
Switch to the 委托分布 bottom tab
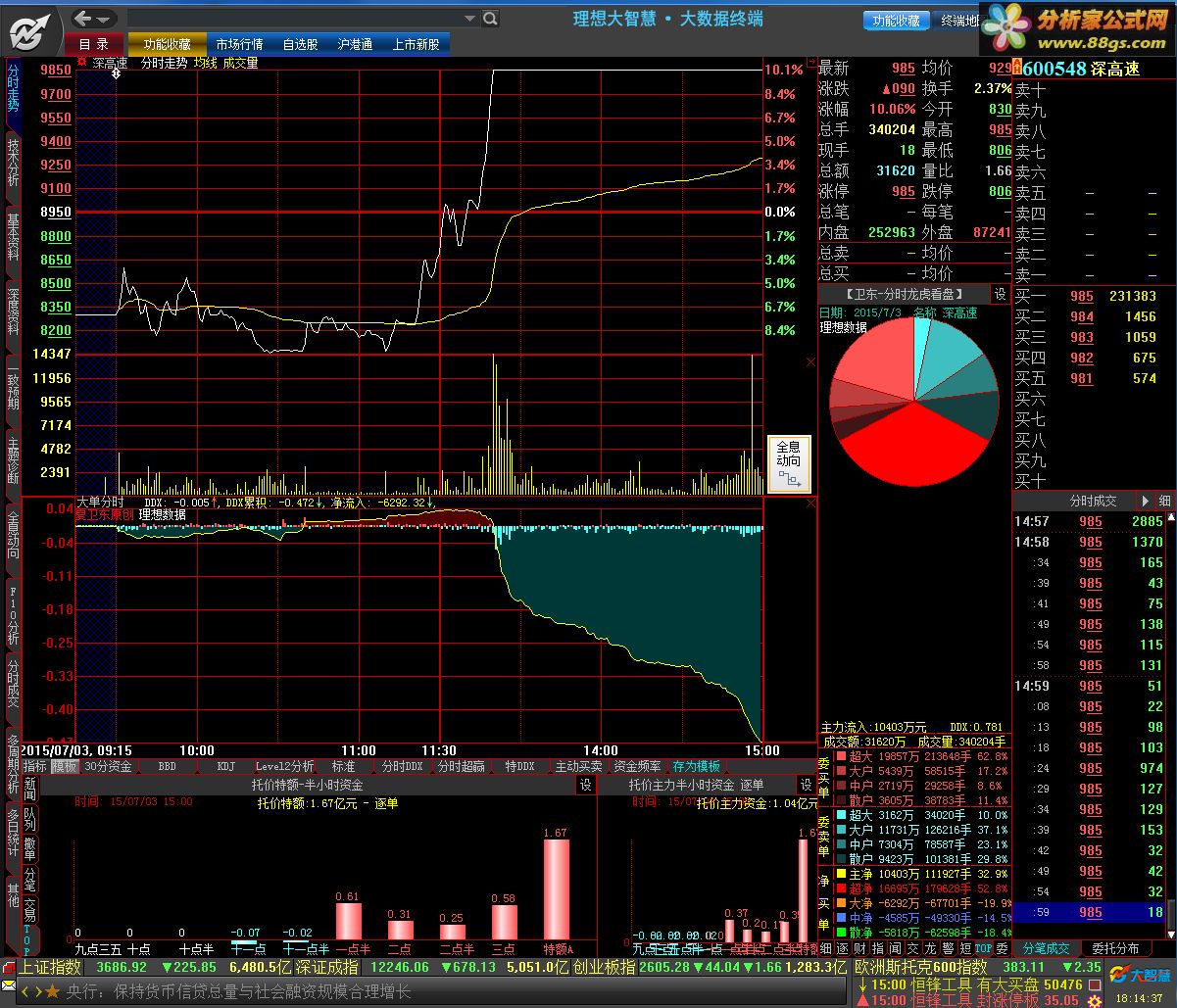pos(1115,948)
